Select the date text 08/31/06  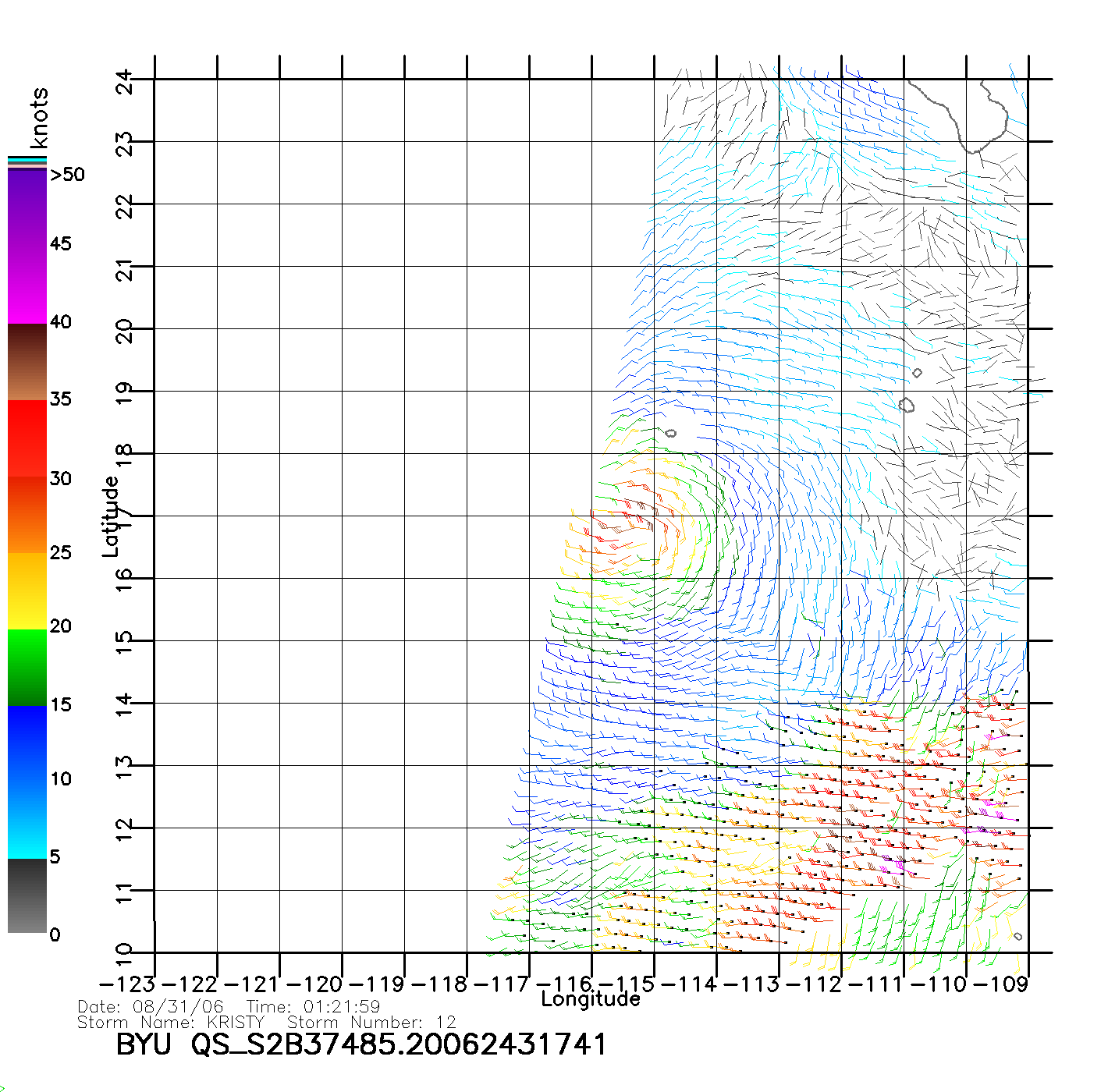178,1007
